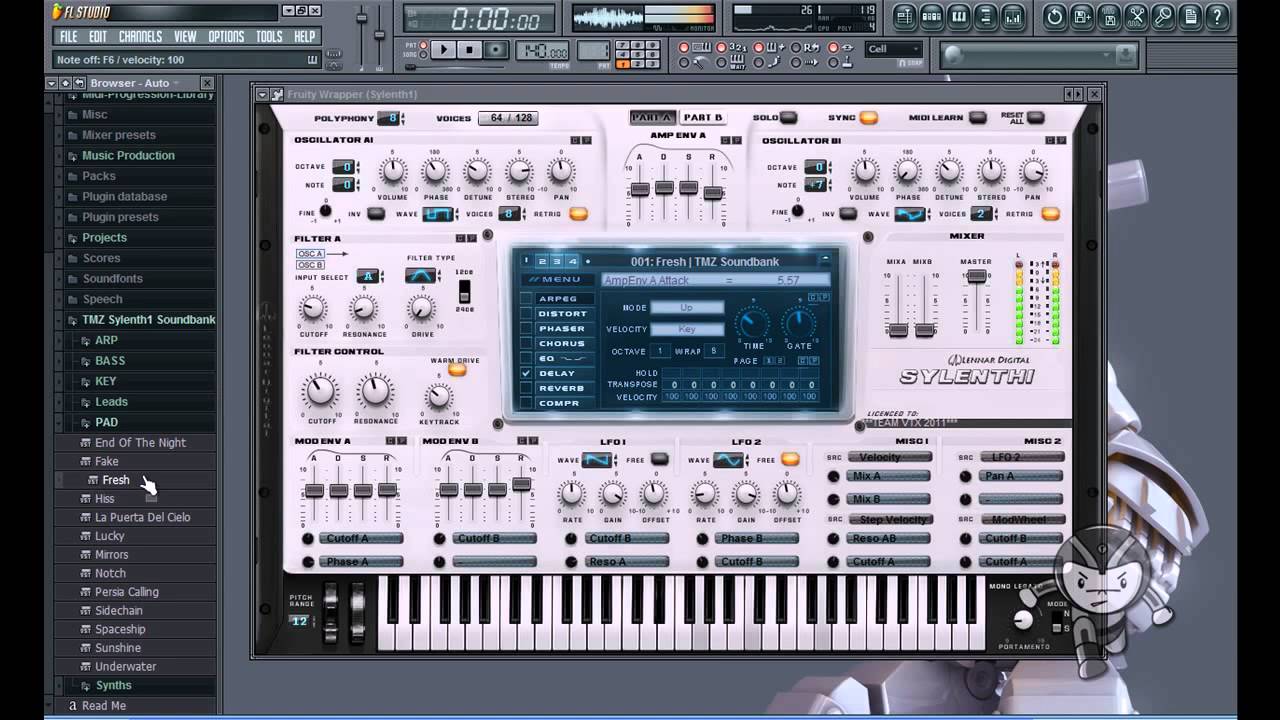The height and width of the screenshot is (720, 1280).
Task: Switch to Sylenth1 PART A
Action: point(653,118)
